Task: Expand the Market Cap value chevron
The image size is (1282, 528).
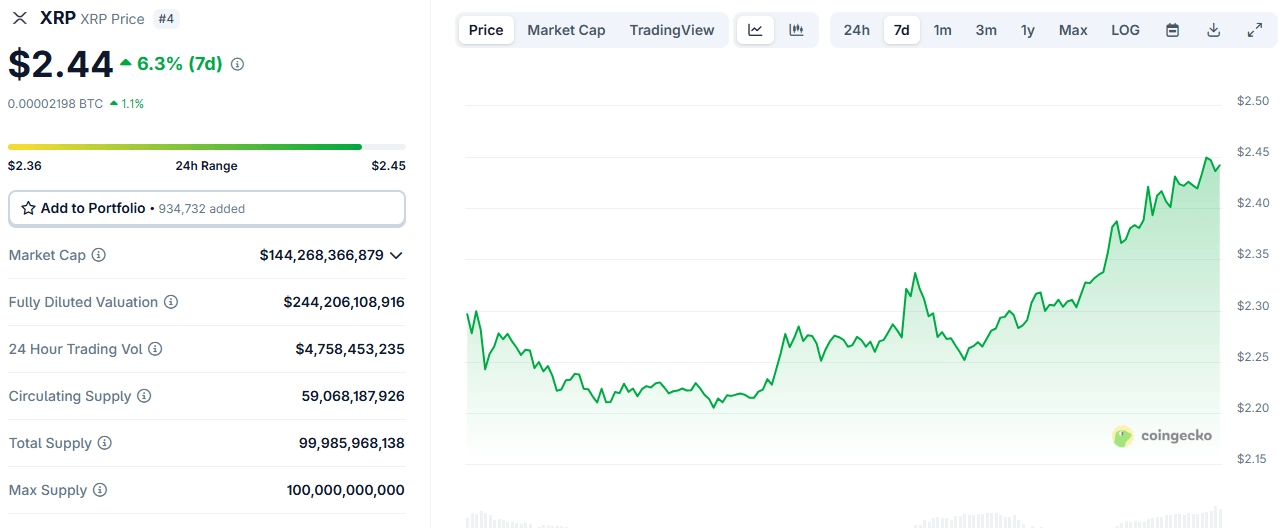Action: tap(397, 255)
